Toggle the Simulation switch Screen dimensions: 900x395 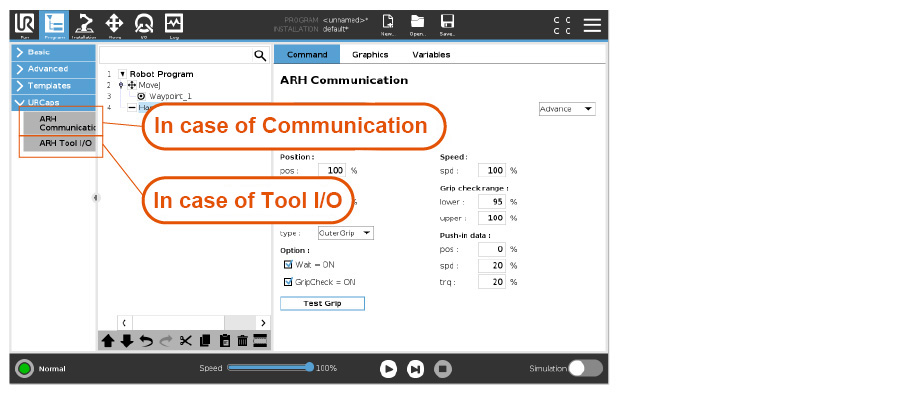click(x=585, y=369)
